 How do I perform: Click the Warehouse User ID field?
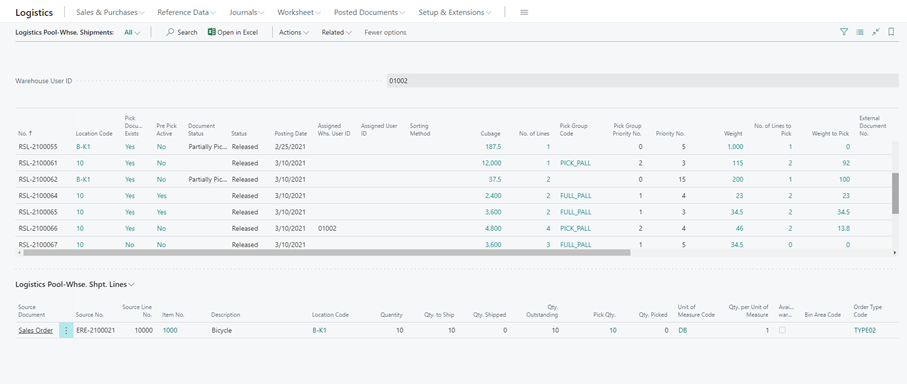(642, 81)
